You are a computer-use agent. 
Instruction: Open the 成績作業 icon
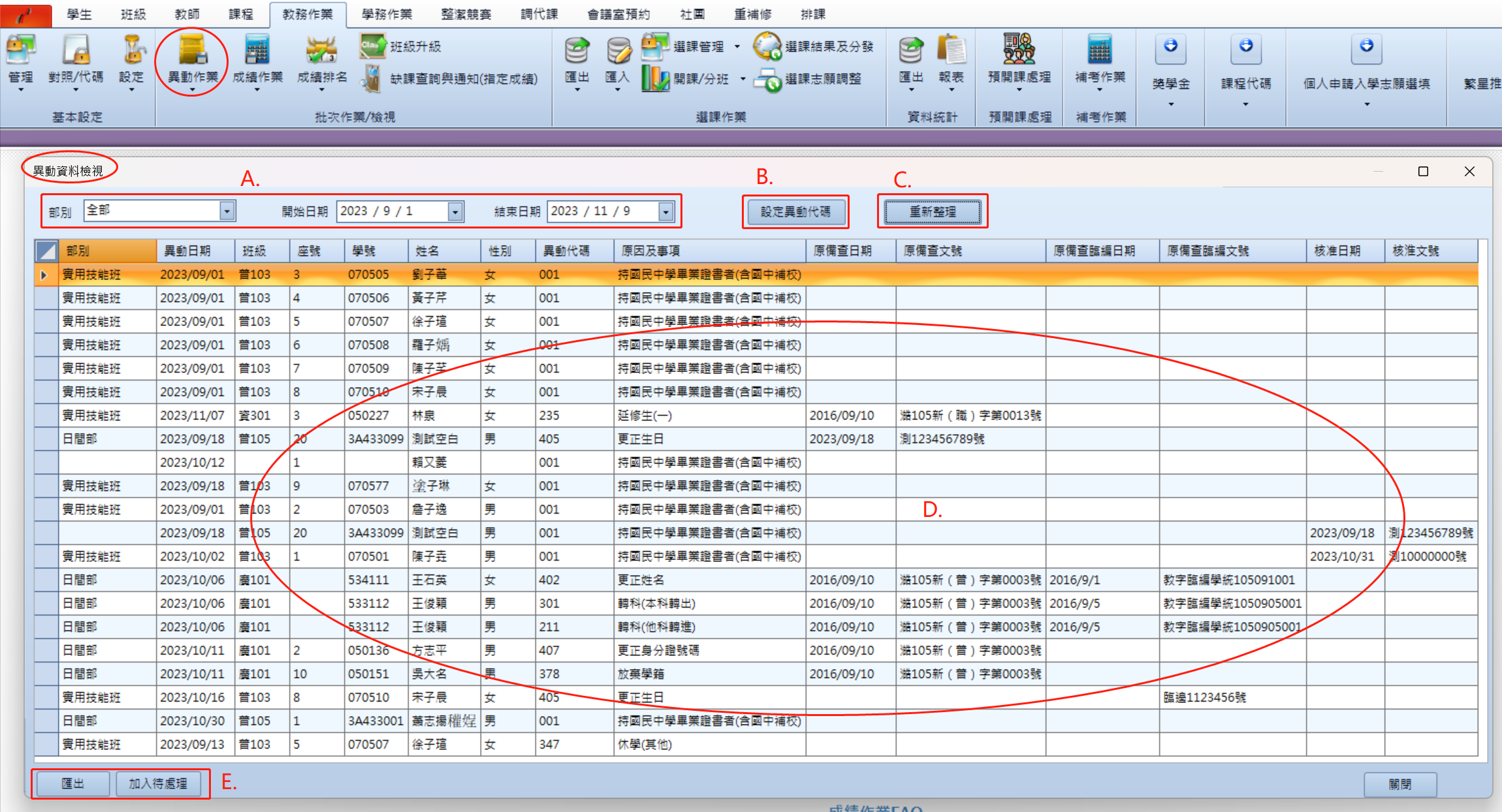pyautogui.click(x=257, y=50)
